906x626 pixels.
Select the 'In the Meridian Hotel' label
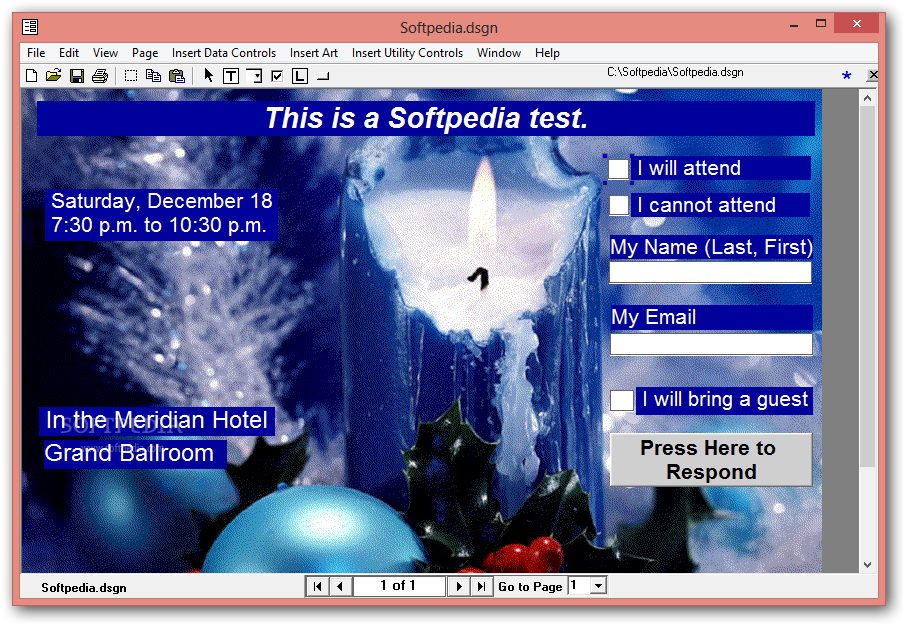[x=157, y=421]
